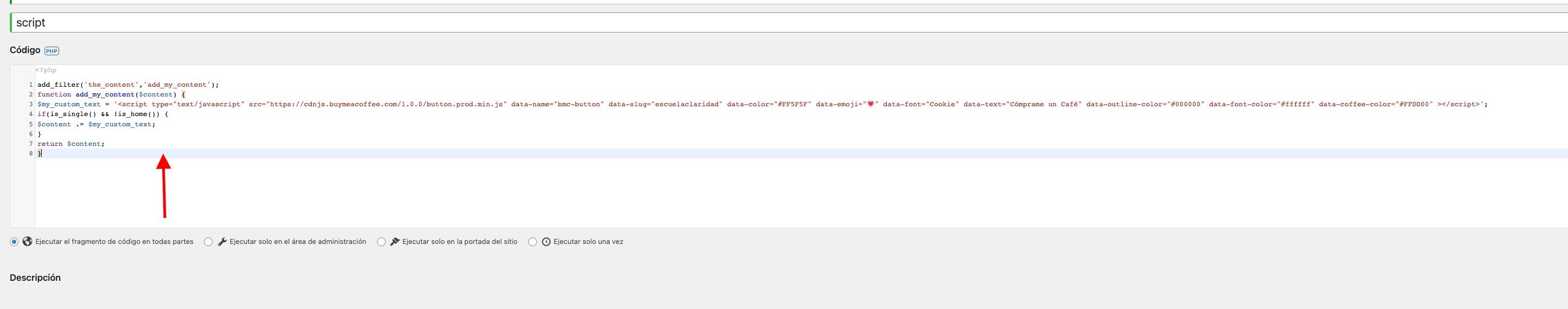1568x309 pixels.
Task: Click line number 3 in the gutter
Action: point(31,105)
